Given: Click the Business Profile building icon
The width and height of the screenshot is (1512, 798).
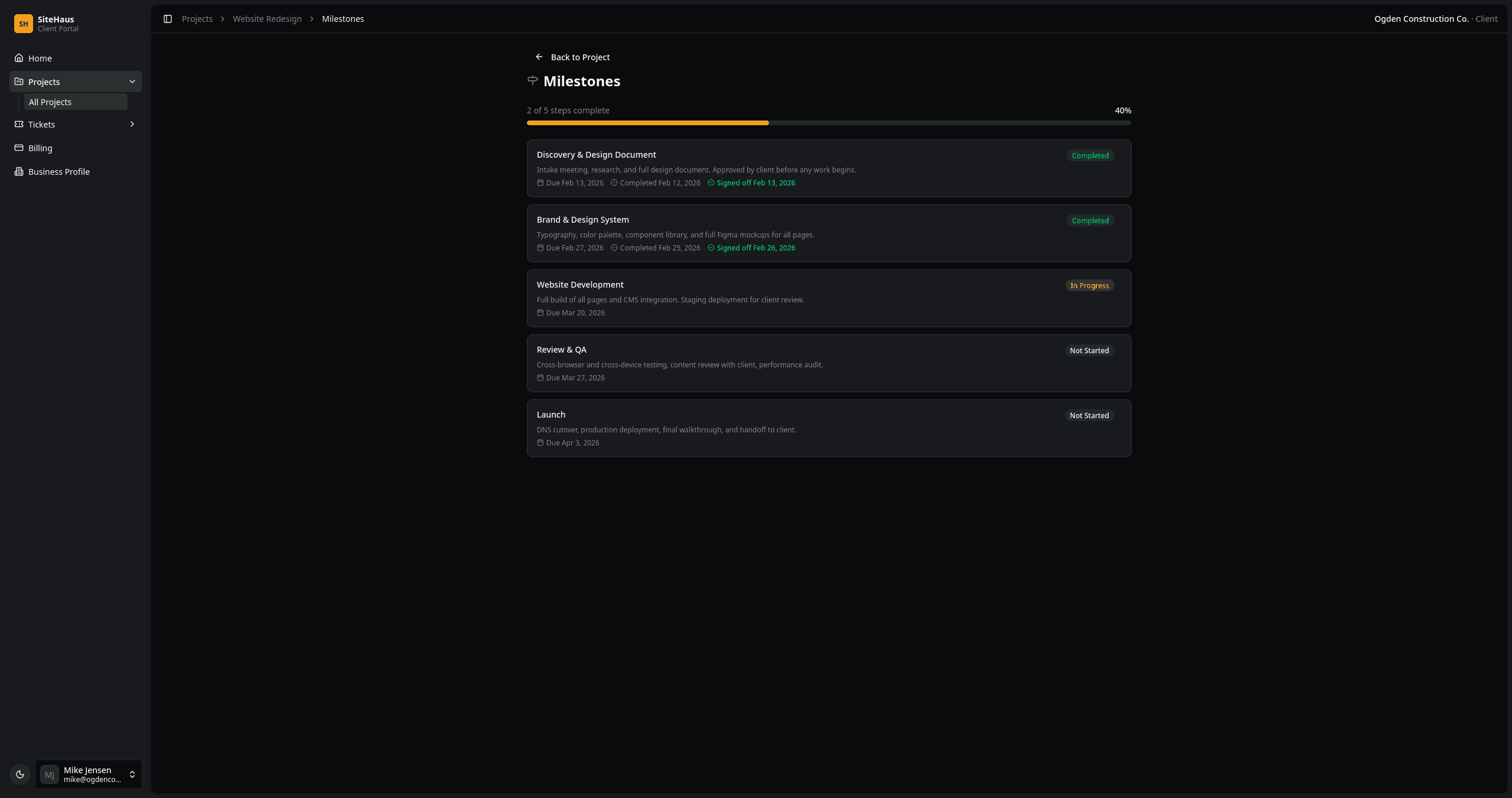Looking at the screenshot, I should click(18, 172).
